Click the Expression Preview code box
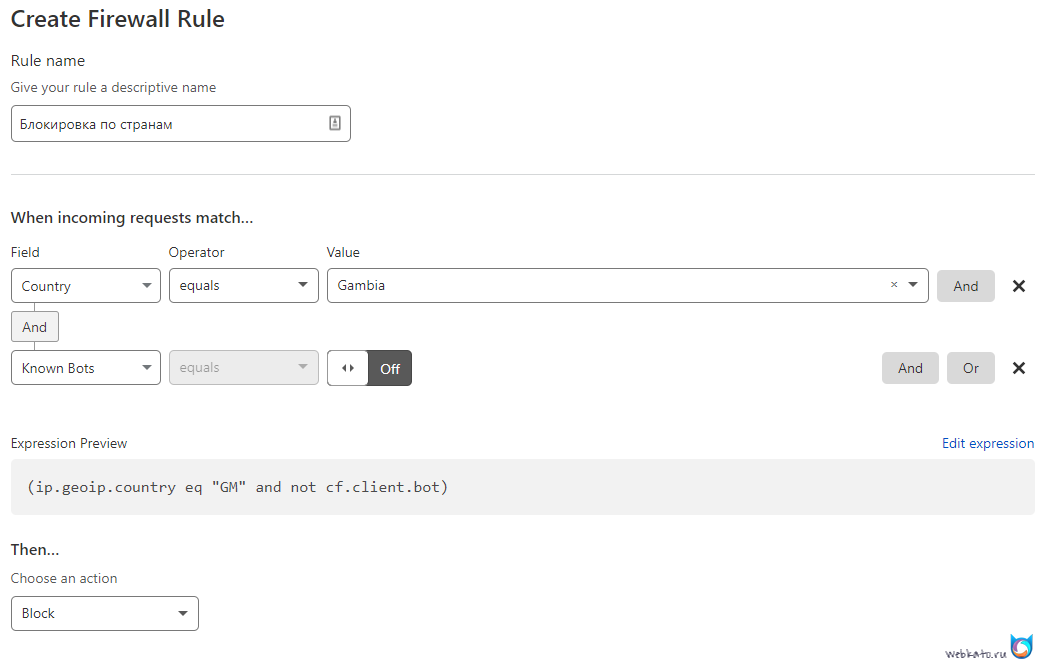Image resolution: width=1044 pixels, height=664 pixels. point(522,487)
